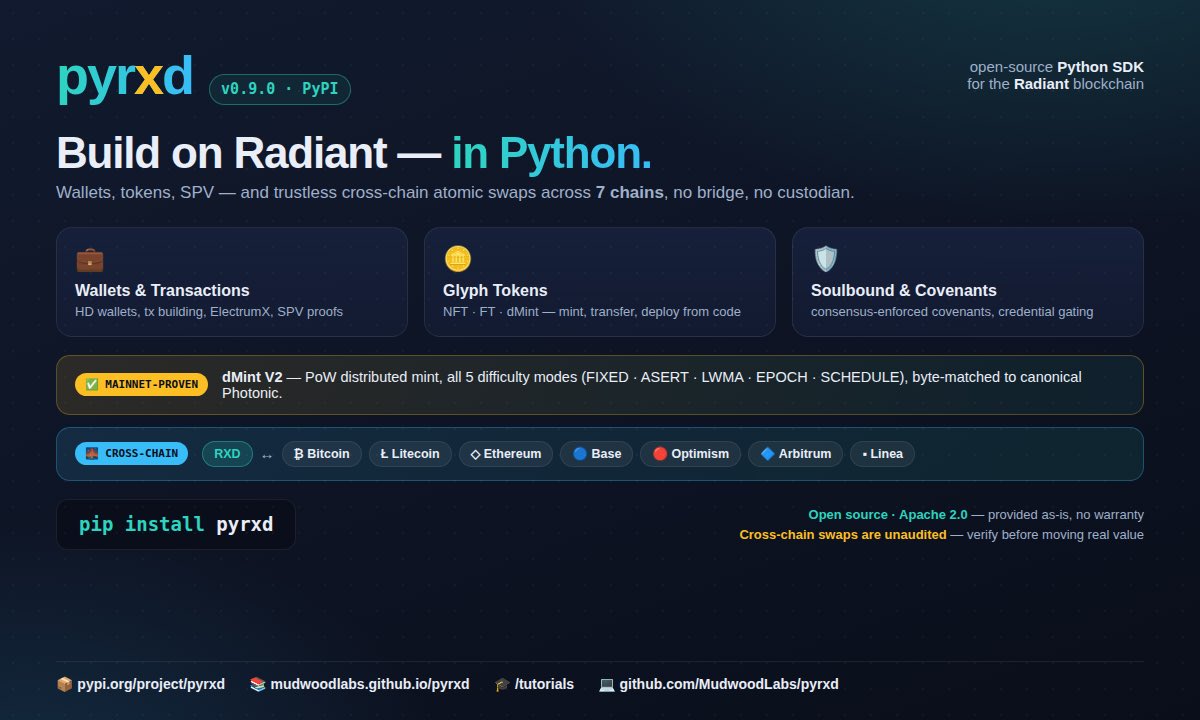Image resolution: width=1200 pixels, height=720 pixels.
Task: Click the graduation cap icon beside tutorials
Action: click(x=502, y=685)
